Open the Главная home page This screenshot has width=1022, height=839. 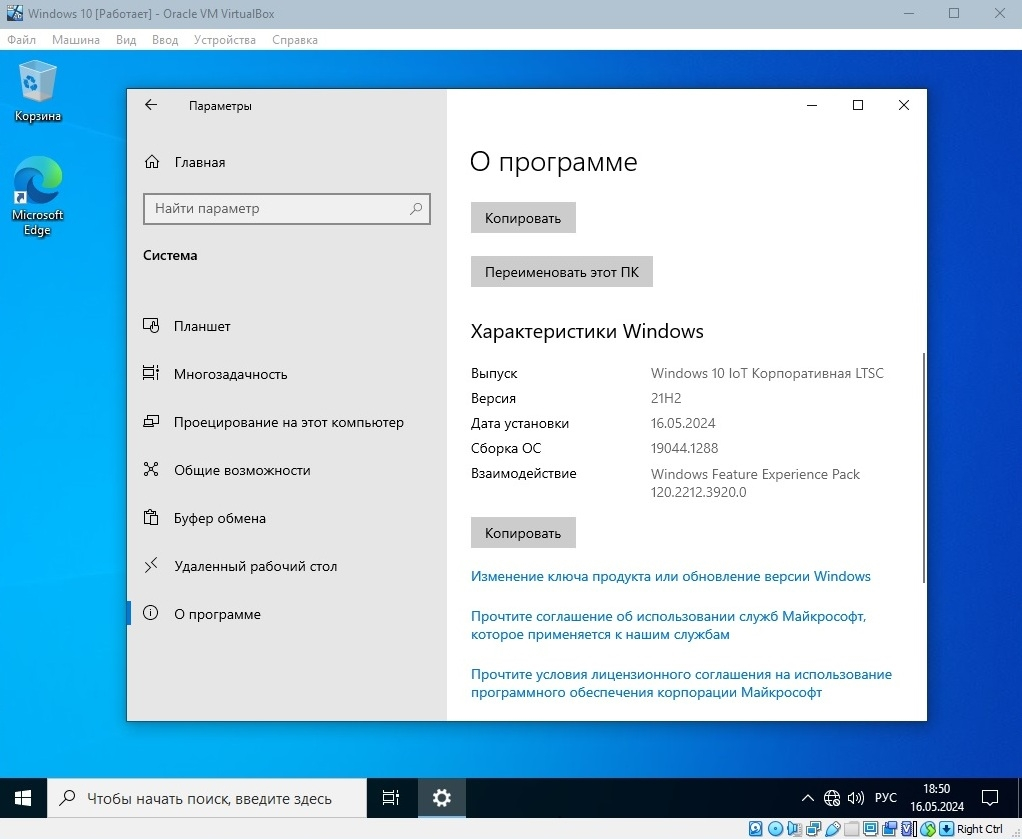click(184, 162)
